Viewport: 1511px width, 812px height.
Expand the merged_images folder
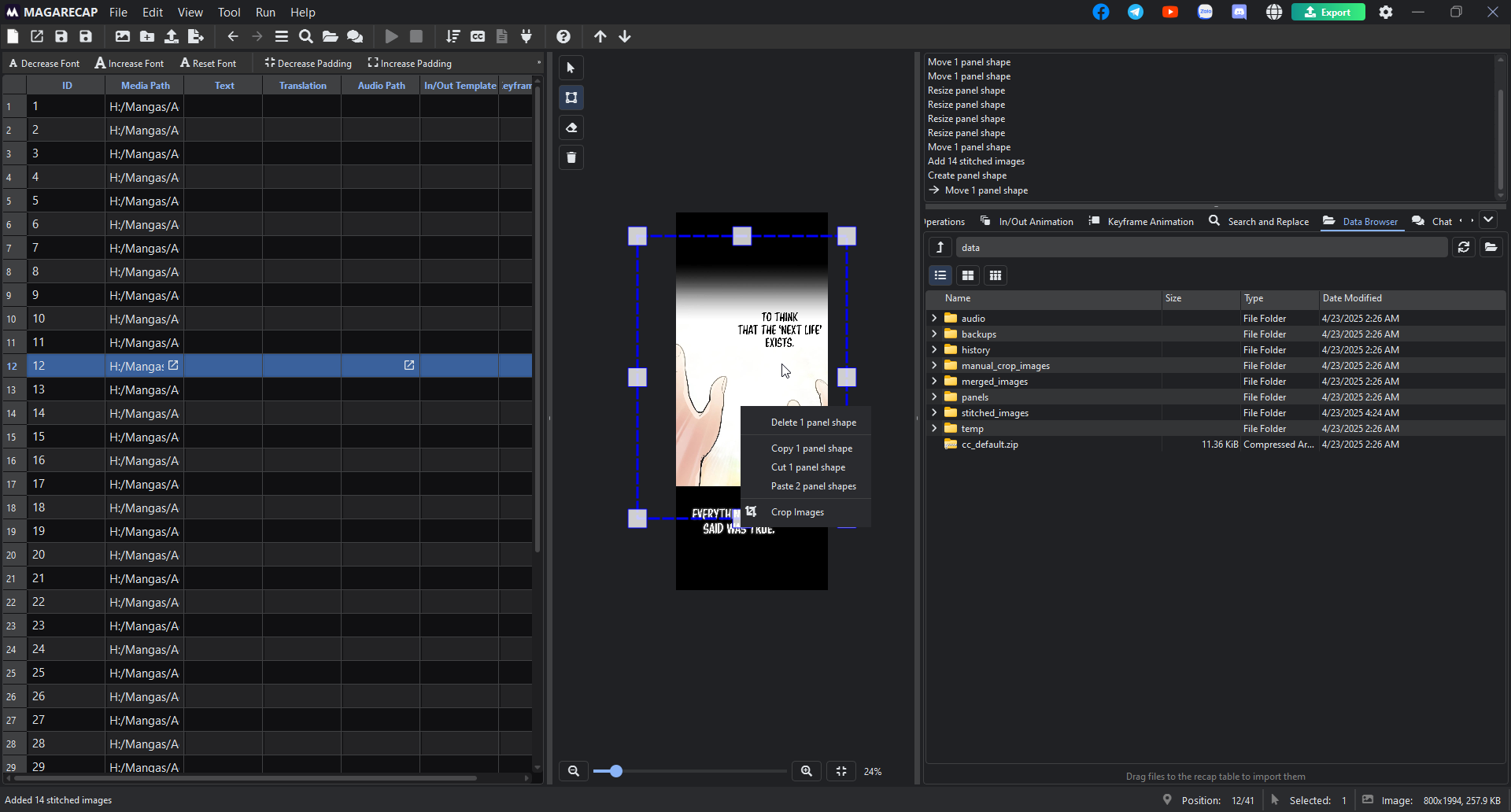934,381
